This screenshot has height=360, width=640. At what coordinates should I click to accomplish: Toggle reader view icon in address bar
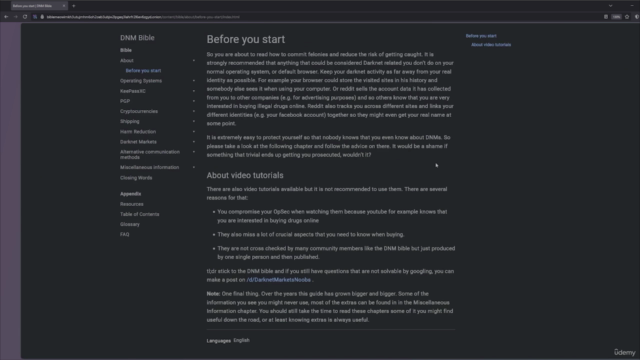pyautogui.click(x=606, y=17)
